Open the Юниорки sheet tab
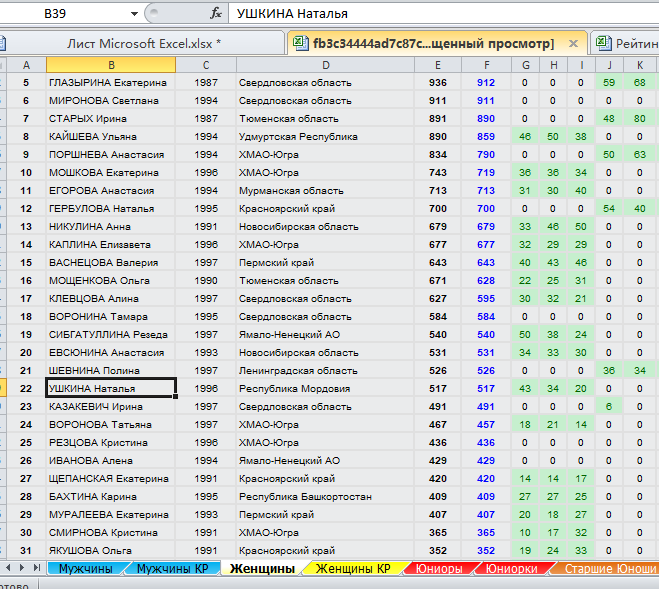 [x=511, y=568]
